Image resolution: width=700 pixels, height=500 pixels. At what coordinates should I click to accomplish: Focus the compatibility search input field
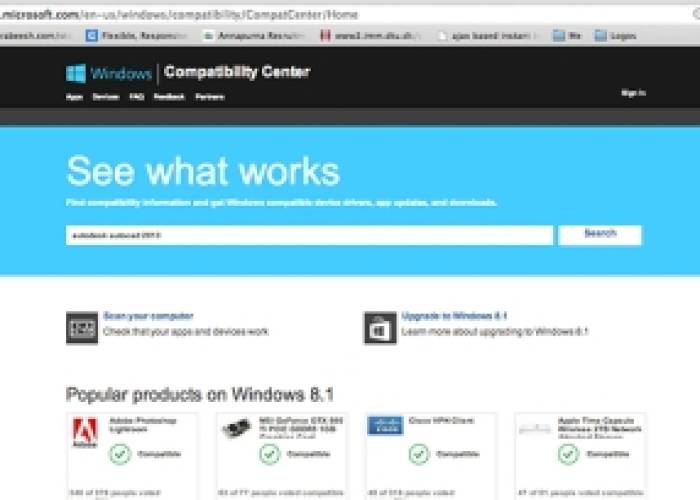point(309,235)
